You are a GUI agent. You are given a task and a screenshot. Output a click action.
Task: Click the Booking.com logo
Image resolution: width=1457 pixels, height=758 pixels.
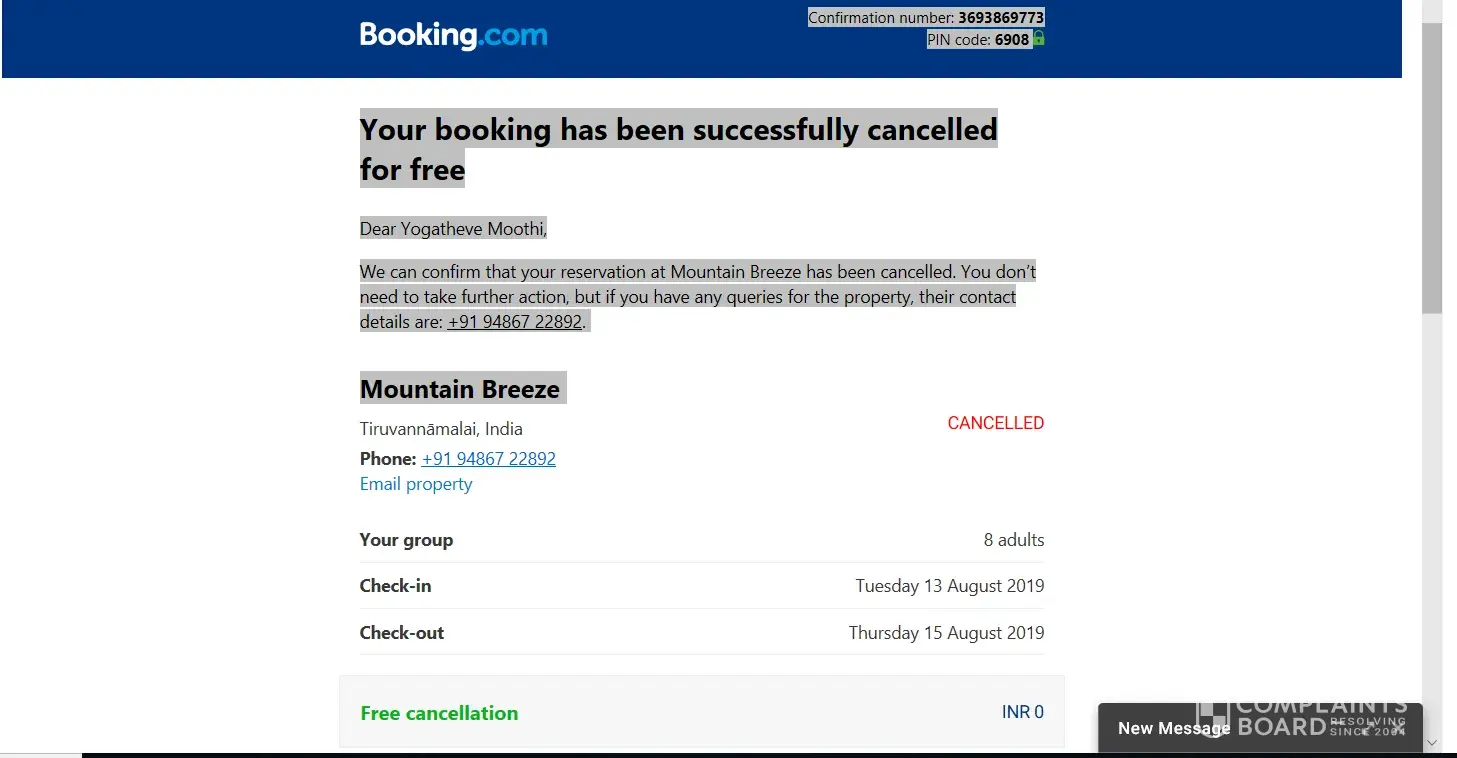point(453,36)
